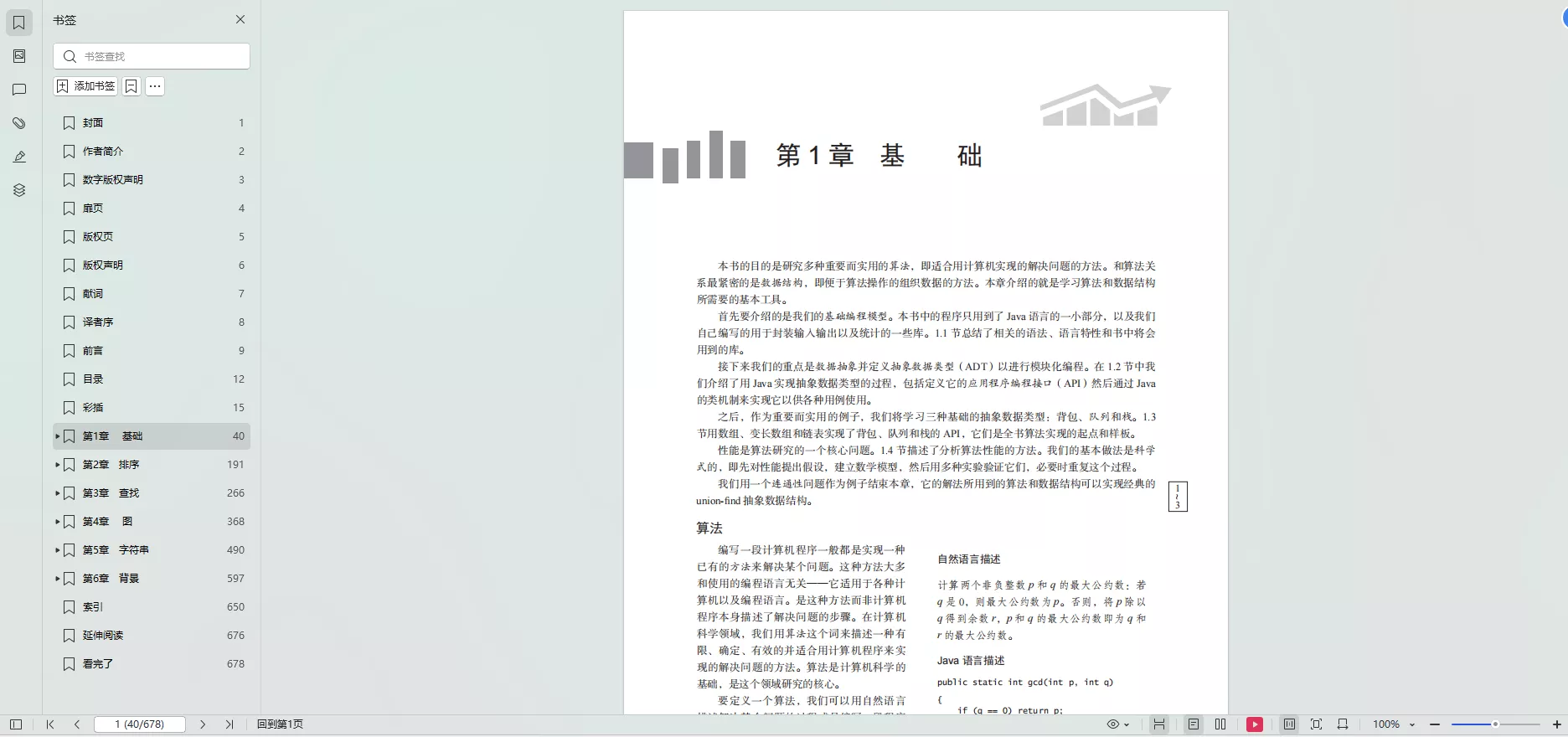Close the 书签 panel
This screenshot has height=737, width=1568.
click(240, 19)
